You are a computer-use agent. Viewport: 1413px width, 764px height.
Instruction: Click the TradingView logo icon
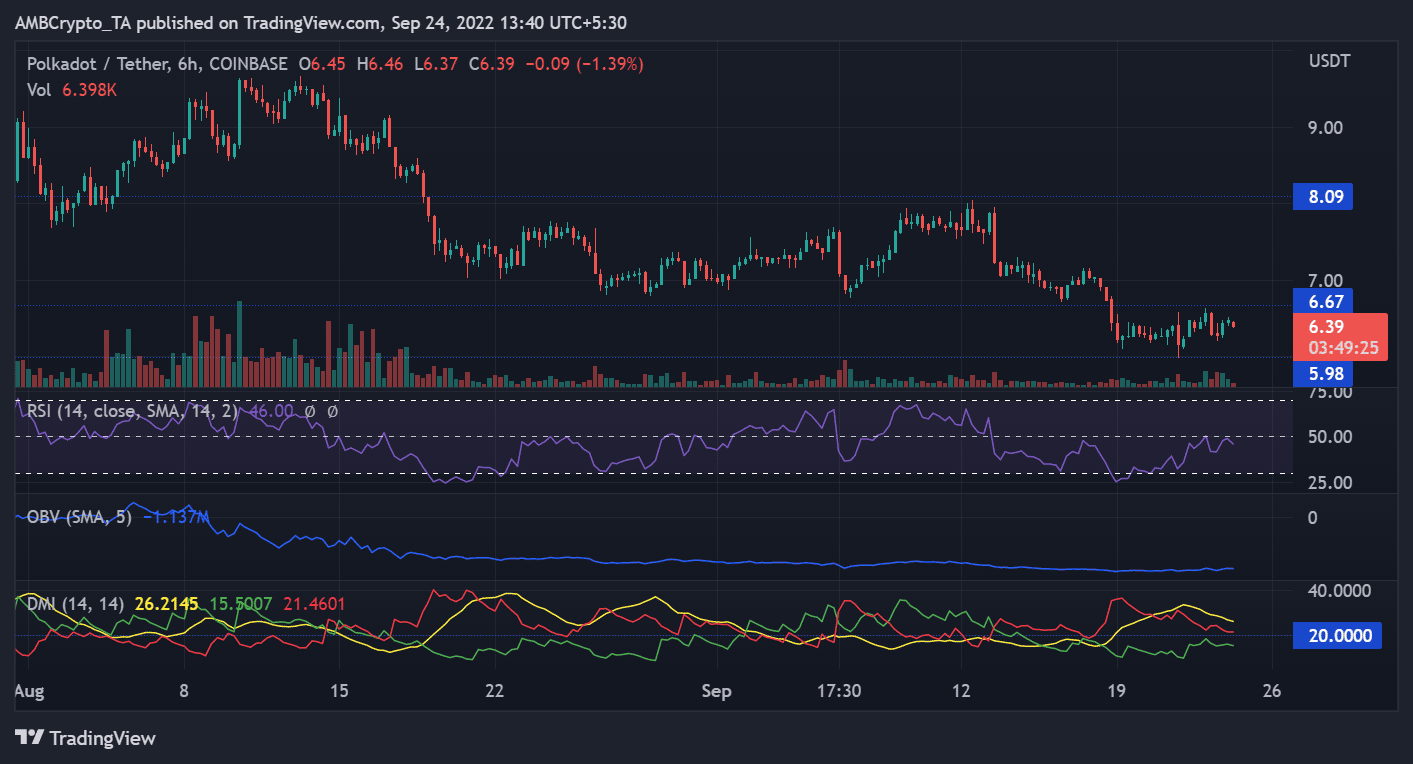click(x=34, y=738)
